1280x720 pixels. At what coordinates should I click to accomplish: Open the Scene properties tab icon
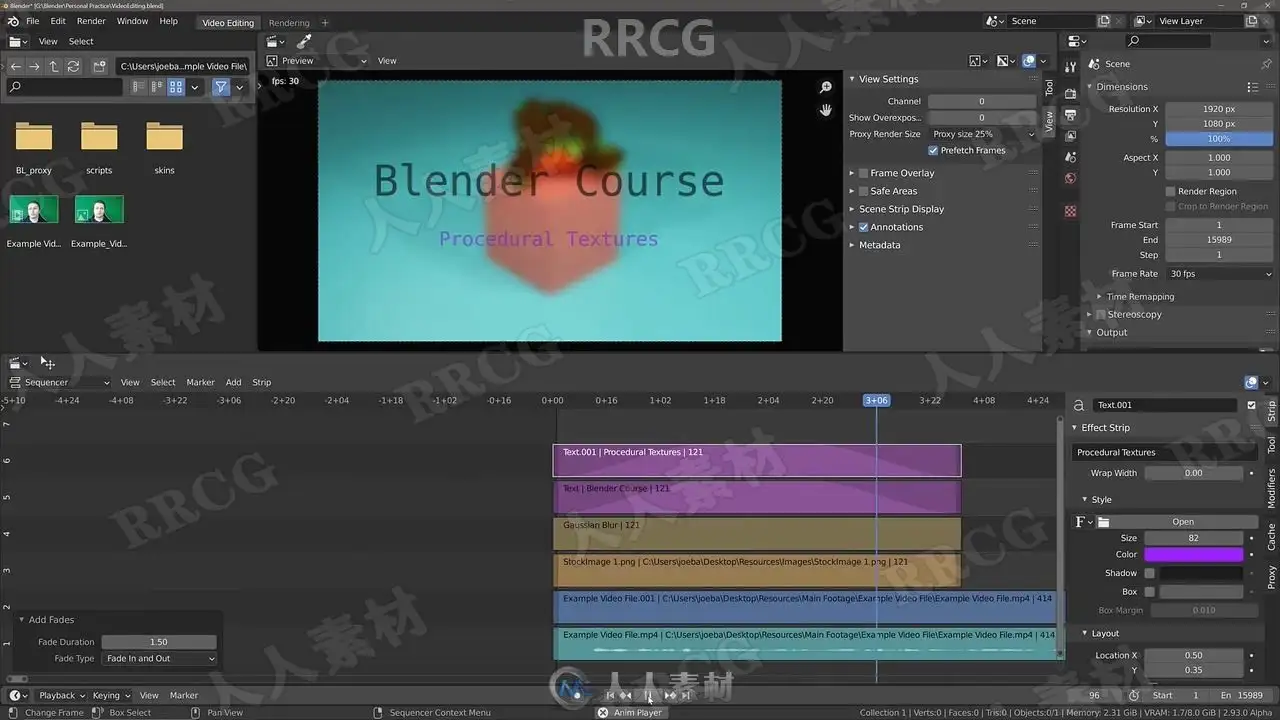coord(1071,158)
